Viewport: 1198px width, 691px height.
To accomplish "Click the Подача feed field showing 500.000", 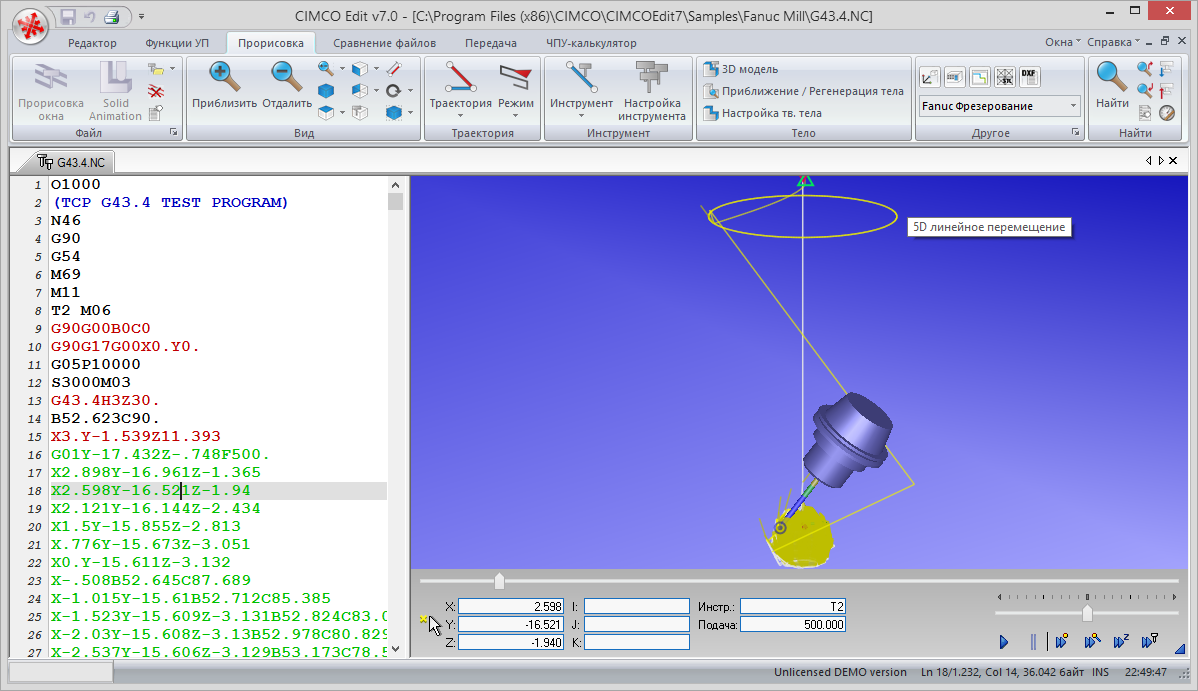I will (793, 624).
